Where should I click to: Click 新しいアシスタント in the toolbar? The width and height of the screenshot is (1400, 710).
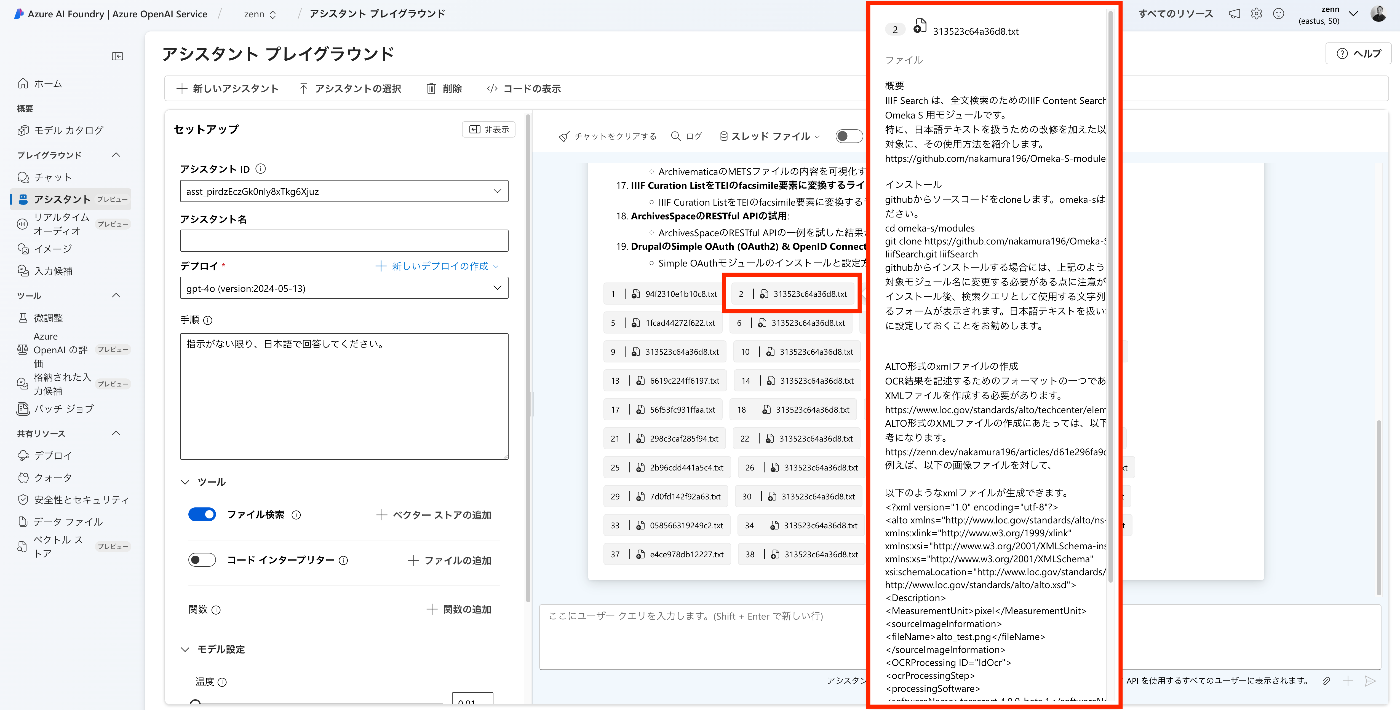tap(228, 88)
